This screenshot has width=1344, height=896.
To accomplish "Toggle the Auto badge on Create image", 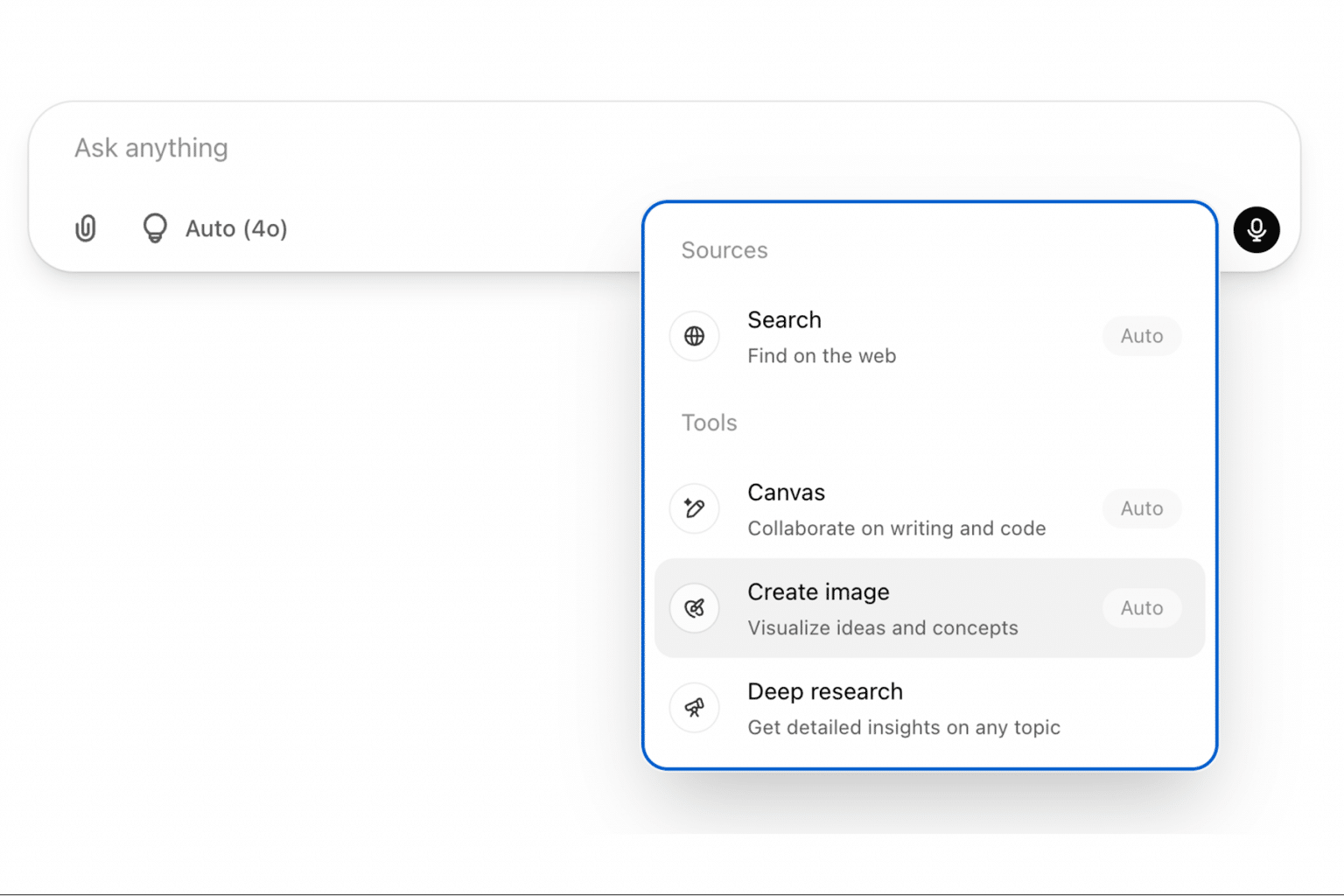I will click(1141, 608).
